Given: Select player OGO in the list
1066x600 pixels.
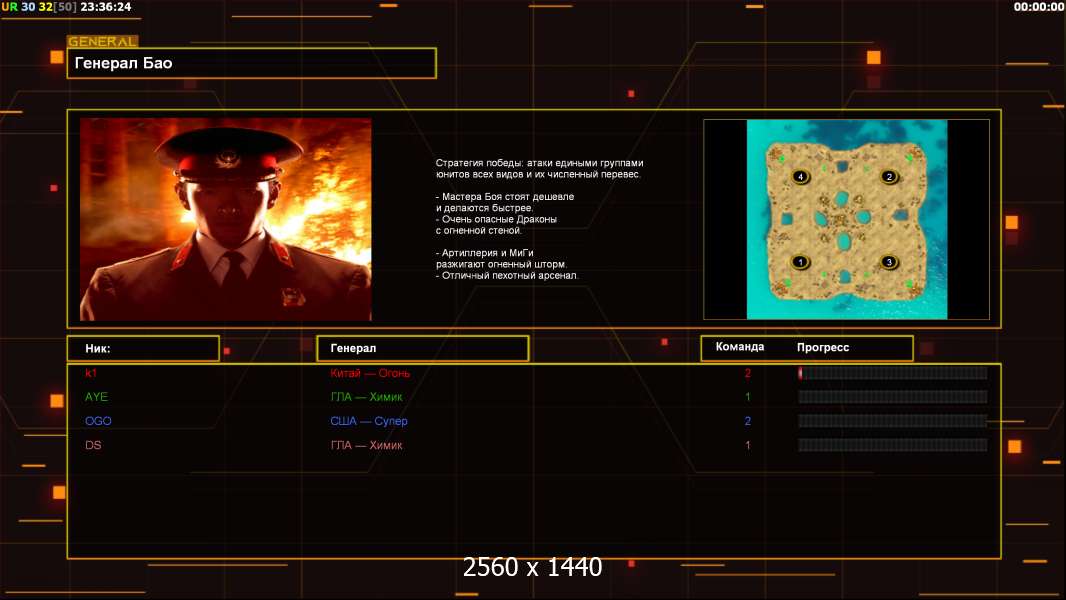Looking at the screenshot, I should click(x=98, y=421).
